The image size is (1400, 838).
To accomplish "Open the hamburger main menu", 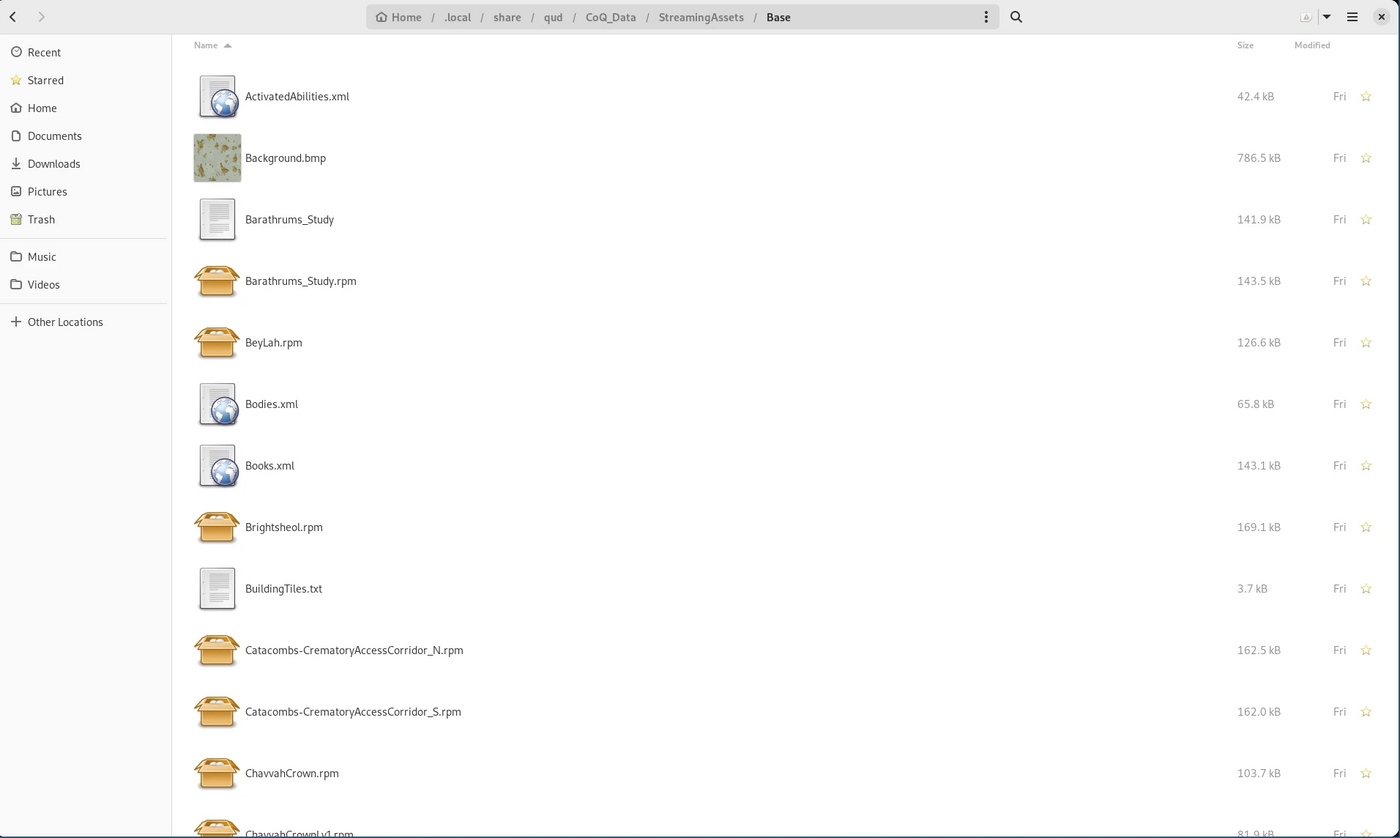I will pyautogui.click(x=1352, y=17).
